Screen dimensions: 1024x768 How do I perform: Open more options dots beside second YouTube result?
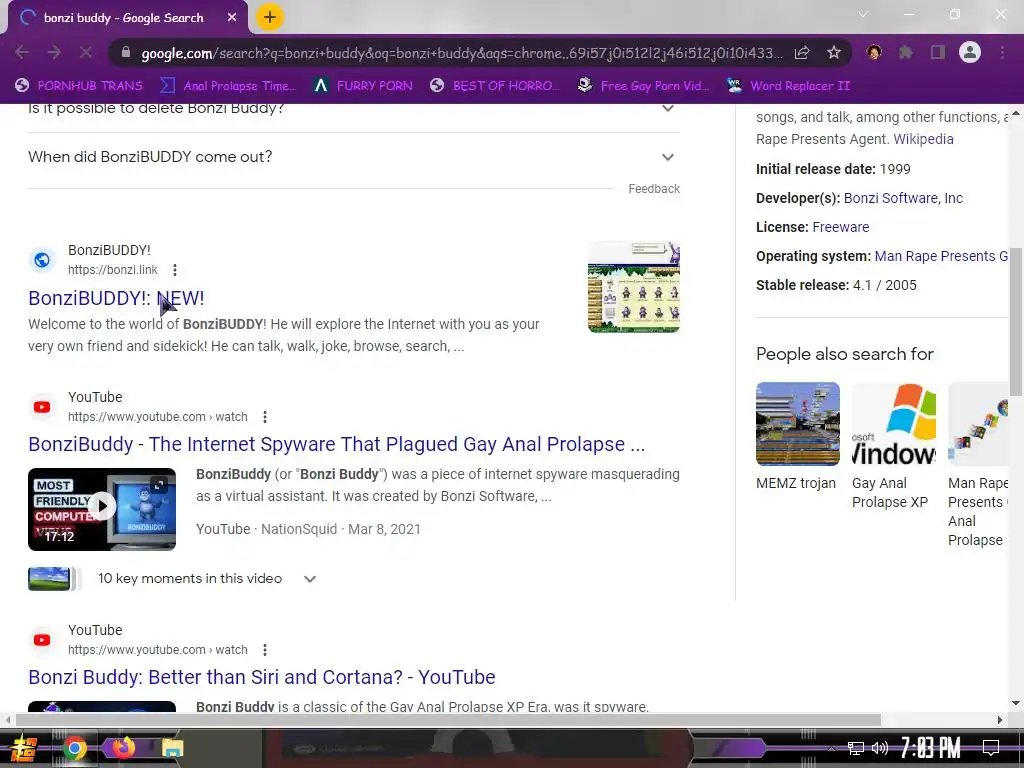tap(264, 650)
